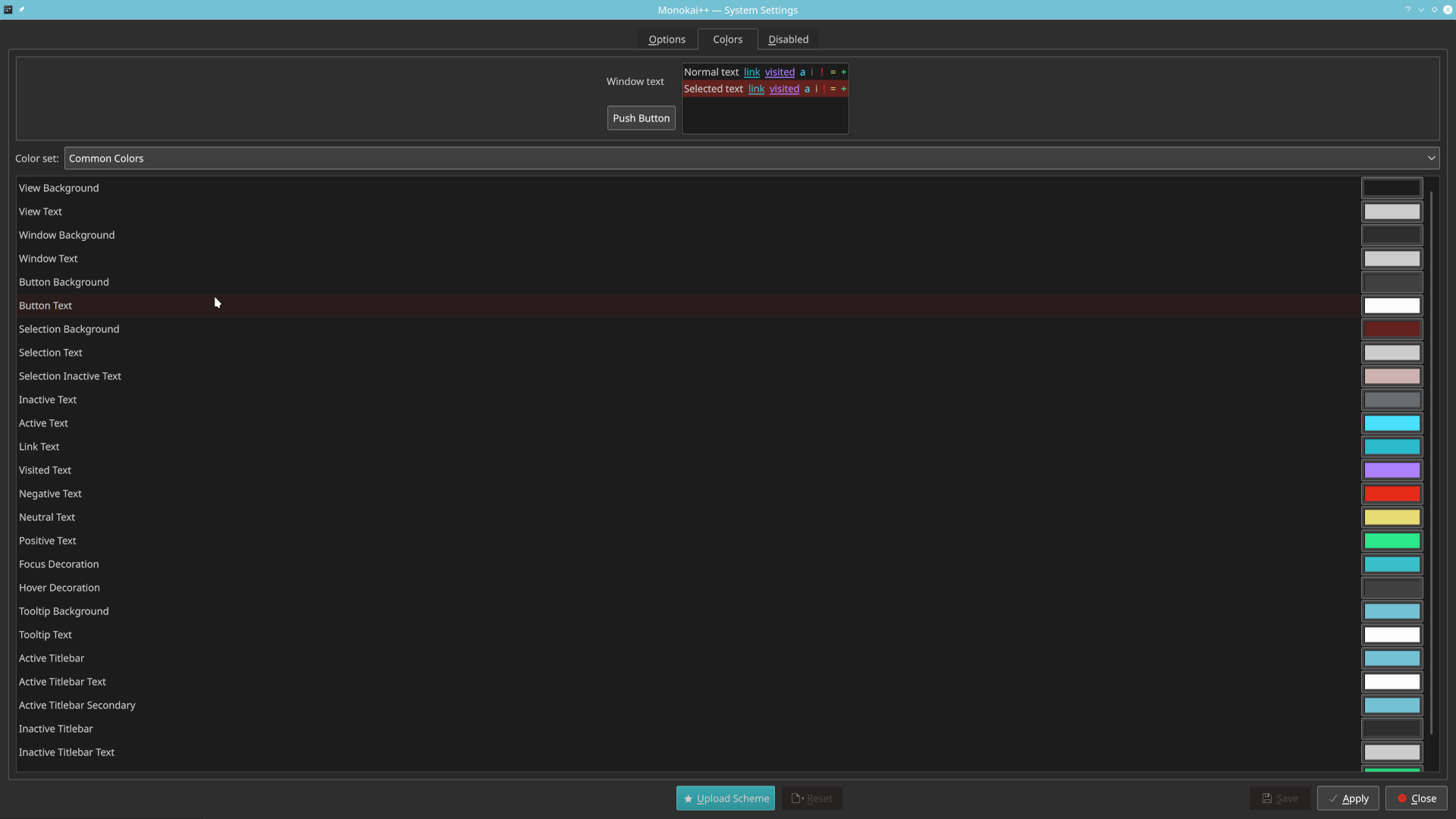
Task: Pick the Neutral Text yellow swatch
Action: coord(1392,517)
